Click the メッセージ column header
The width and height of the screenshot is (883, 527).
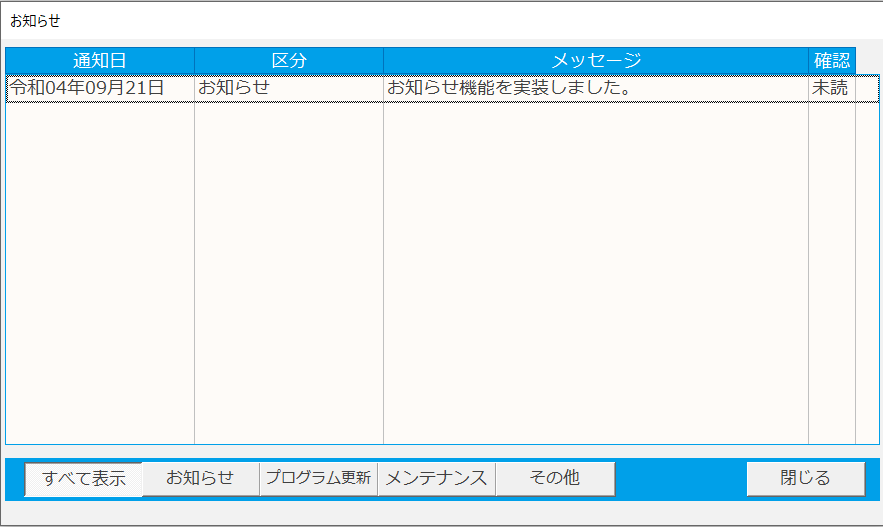click(596, 60)
